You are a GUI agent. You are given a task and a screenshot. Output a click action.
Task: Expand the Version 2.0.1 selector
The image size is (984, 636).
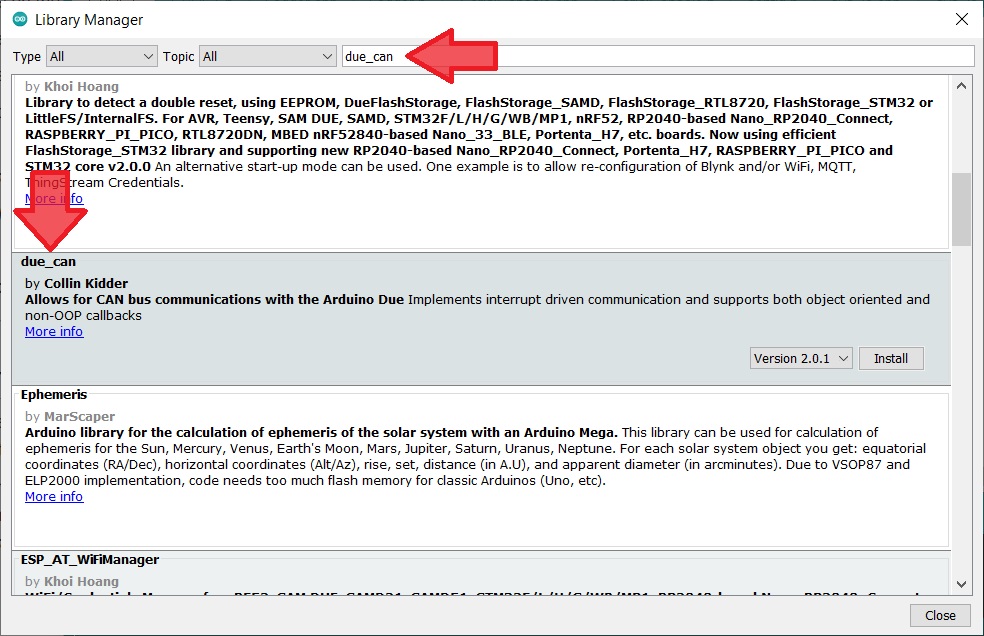[800, 358]
